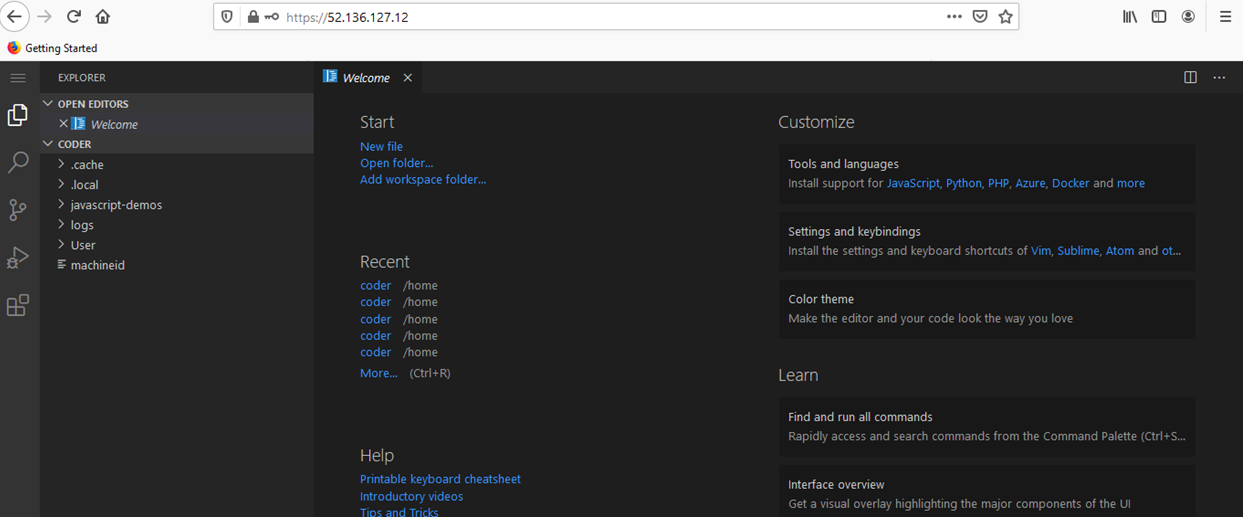Reload the current page

coord(74,16)
